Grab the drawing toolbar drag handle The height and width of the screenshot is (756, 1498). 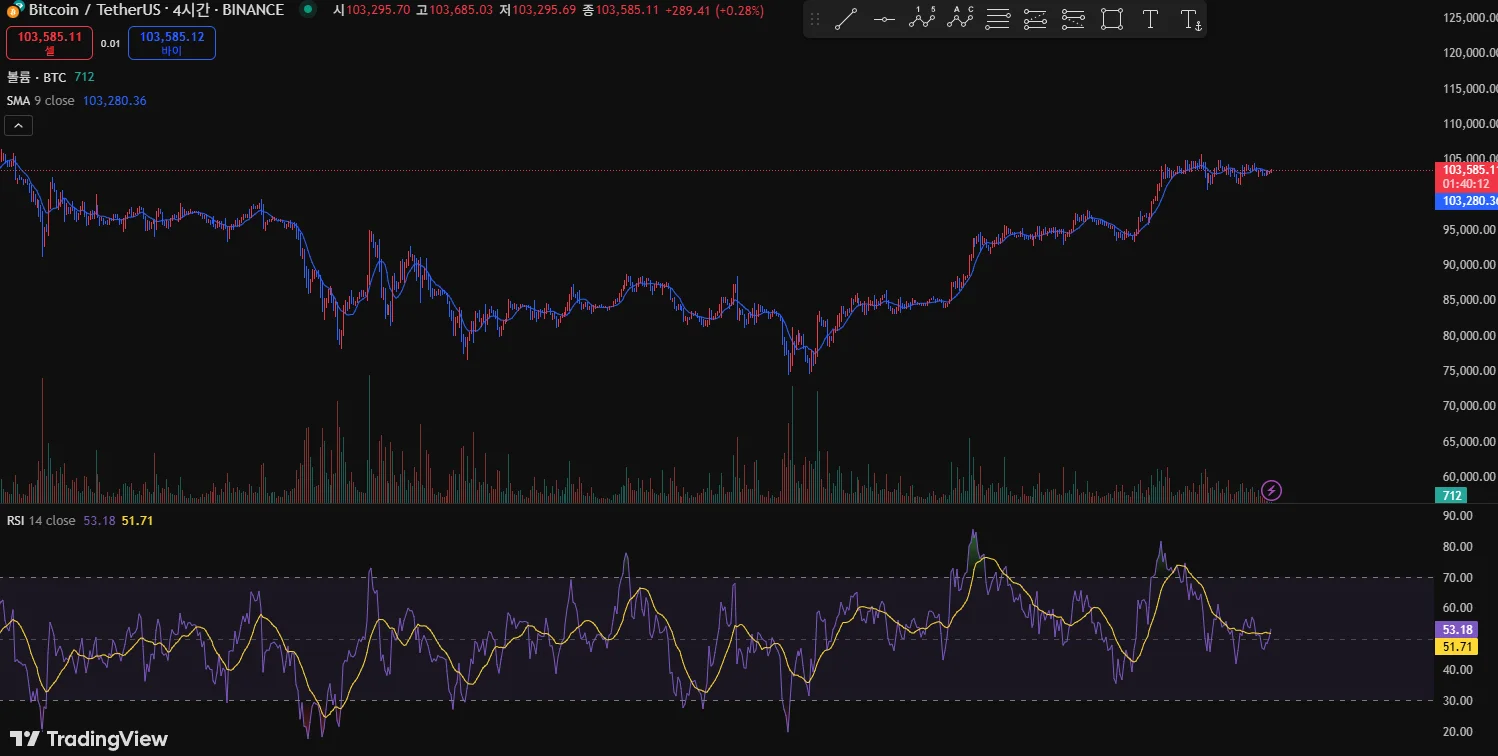coord(815,19)
